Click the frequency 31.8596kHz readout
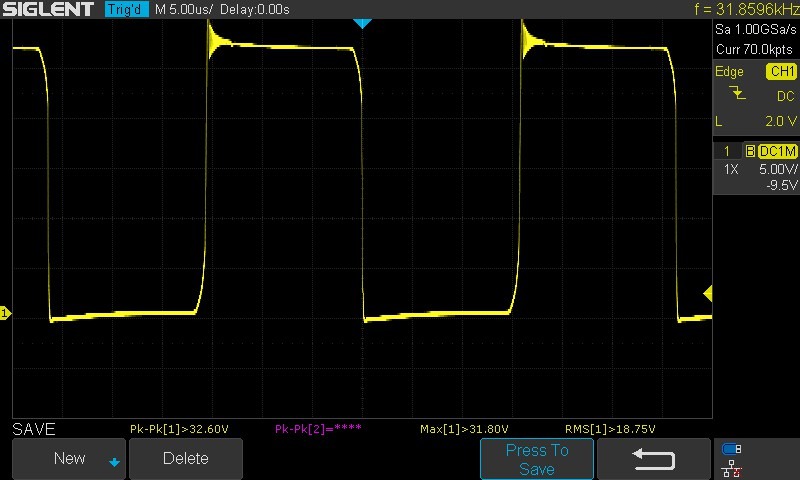Screen dimensions: 800x480 point(747,9)
